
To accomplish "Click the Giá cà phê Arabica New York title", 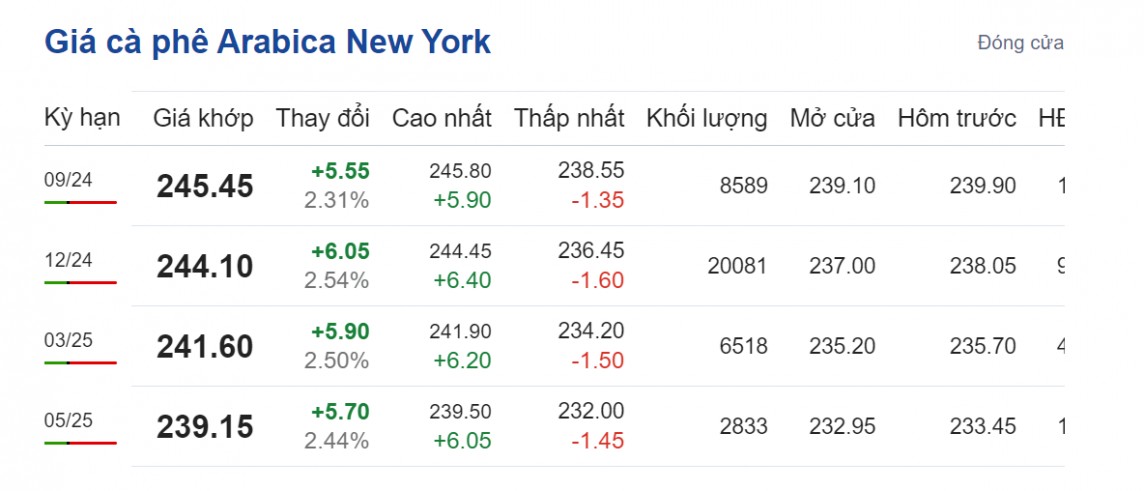I will click(x=267, y=43).
